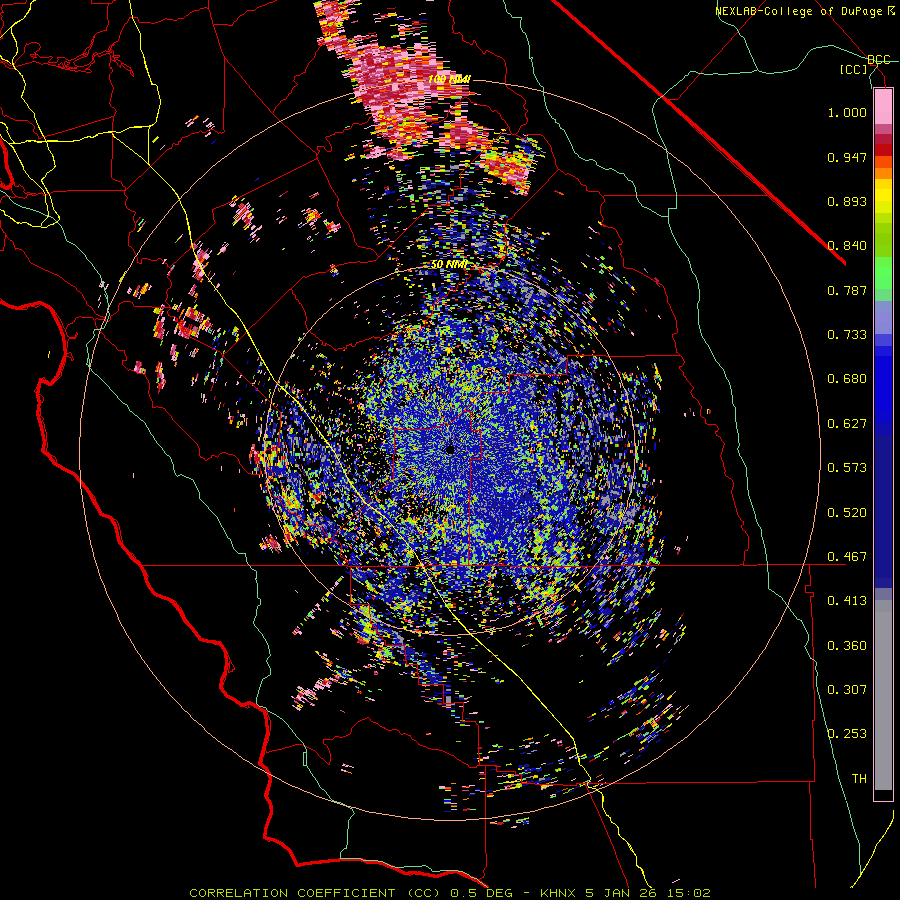This screenshot has height=900, width=900.
Task: Click the 0.840 scale value
Action: click(847, 246)
